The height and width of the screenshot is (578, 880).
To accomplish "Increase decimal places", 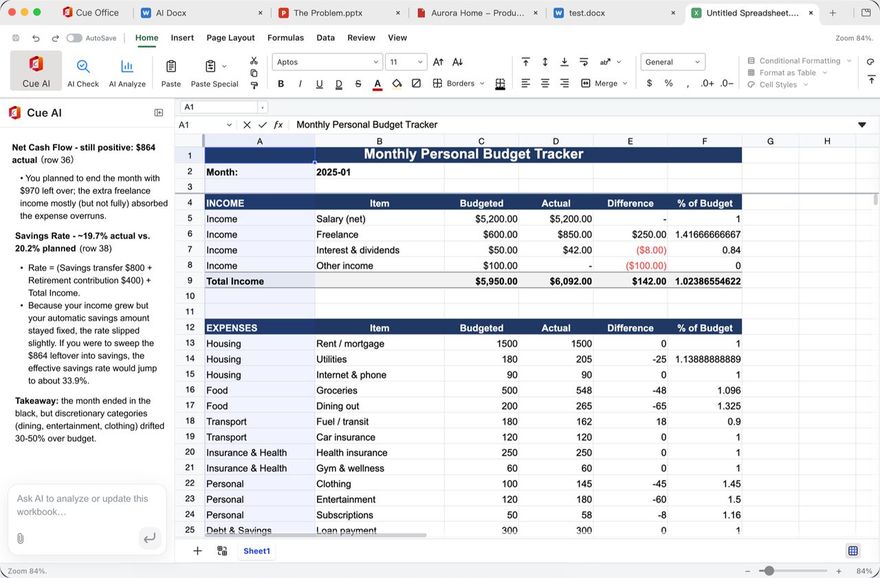I will (x=707, y=83).
